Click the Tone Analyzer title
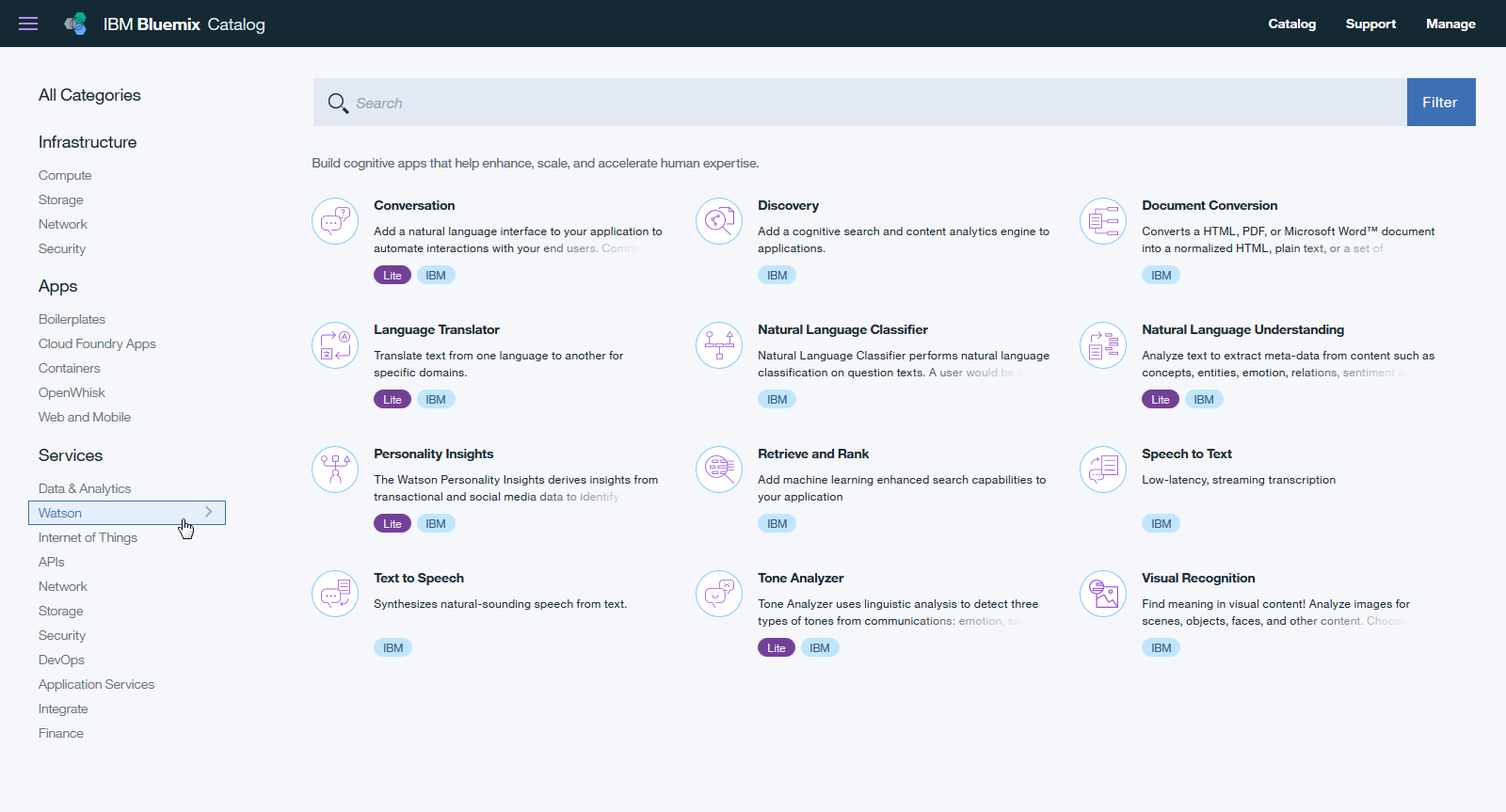 tap(800, 578)
